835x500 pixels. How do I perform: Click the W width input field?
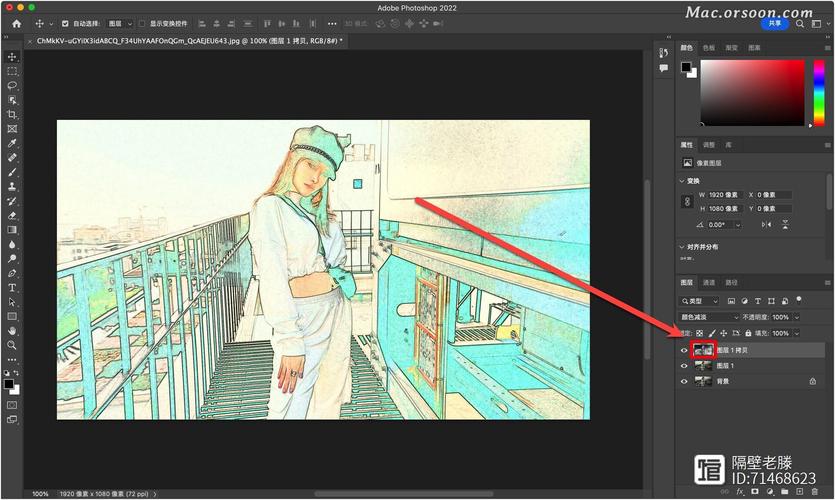coord(724,195)
